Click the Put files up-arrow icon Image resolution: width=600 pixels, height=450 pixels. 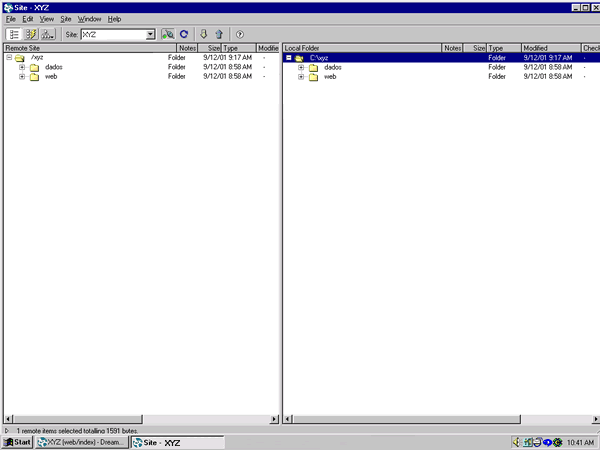point(219,34)
